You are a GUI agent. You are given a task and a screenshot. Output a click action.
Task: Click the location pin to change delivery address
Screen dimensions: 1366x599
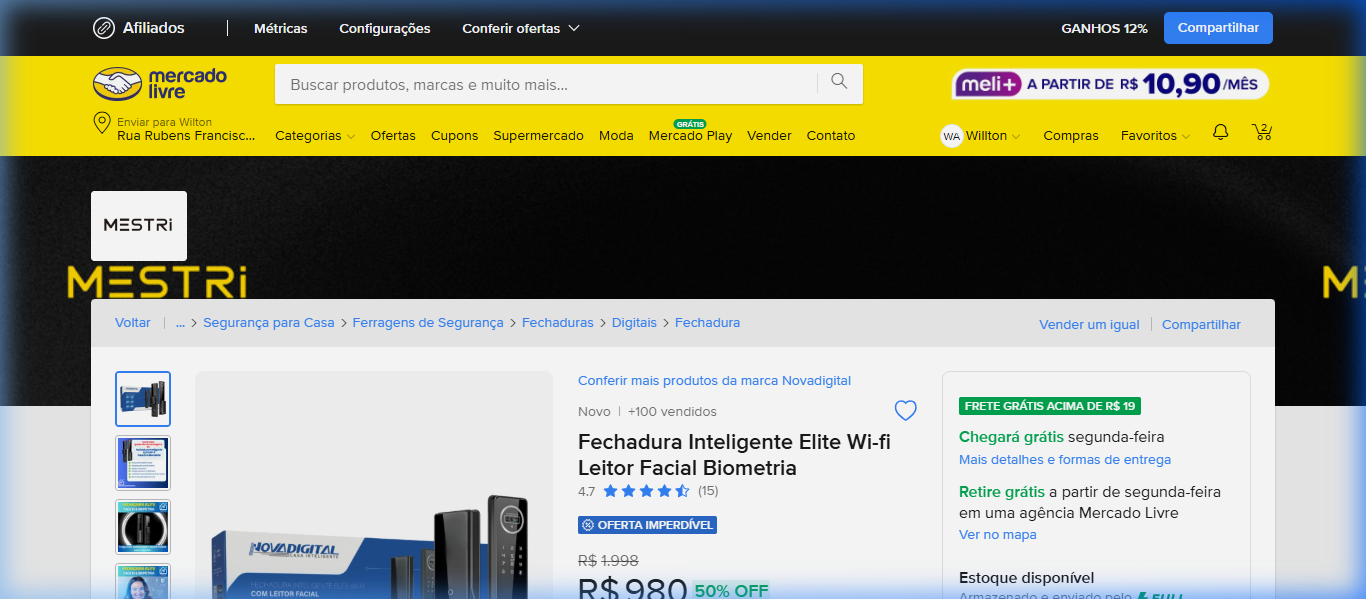[100, 124]
